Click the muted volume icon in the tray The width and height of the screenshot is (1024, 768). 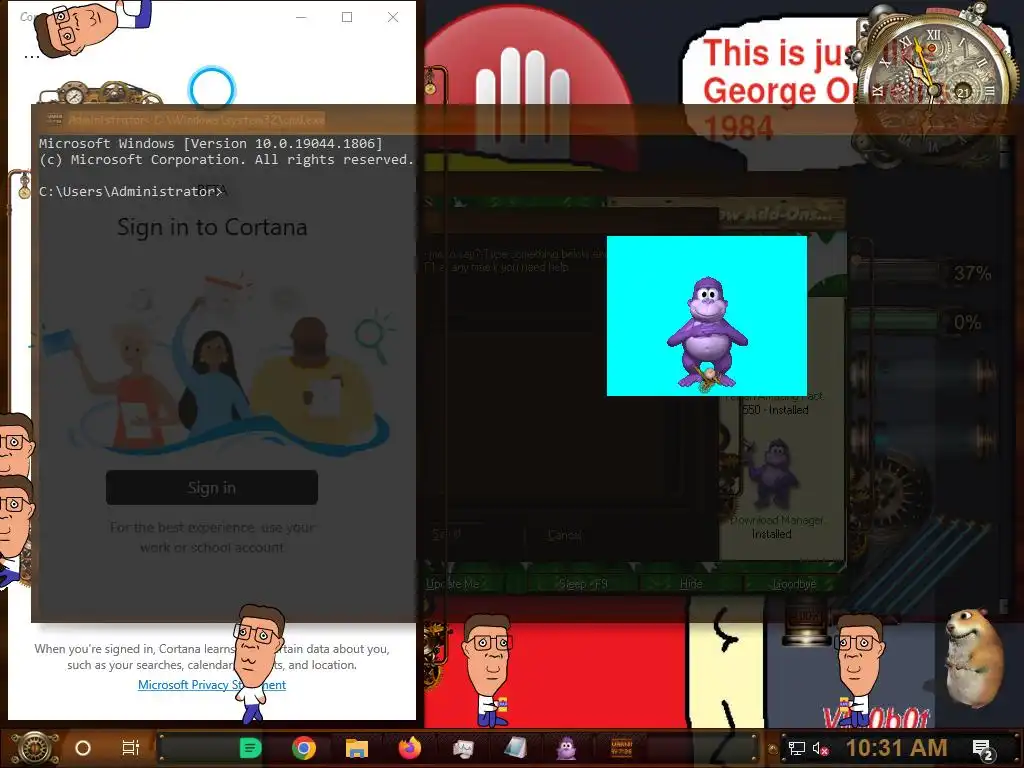820,748
